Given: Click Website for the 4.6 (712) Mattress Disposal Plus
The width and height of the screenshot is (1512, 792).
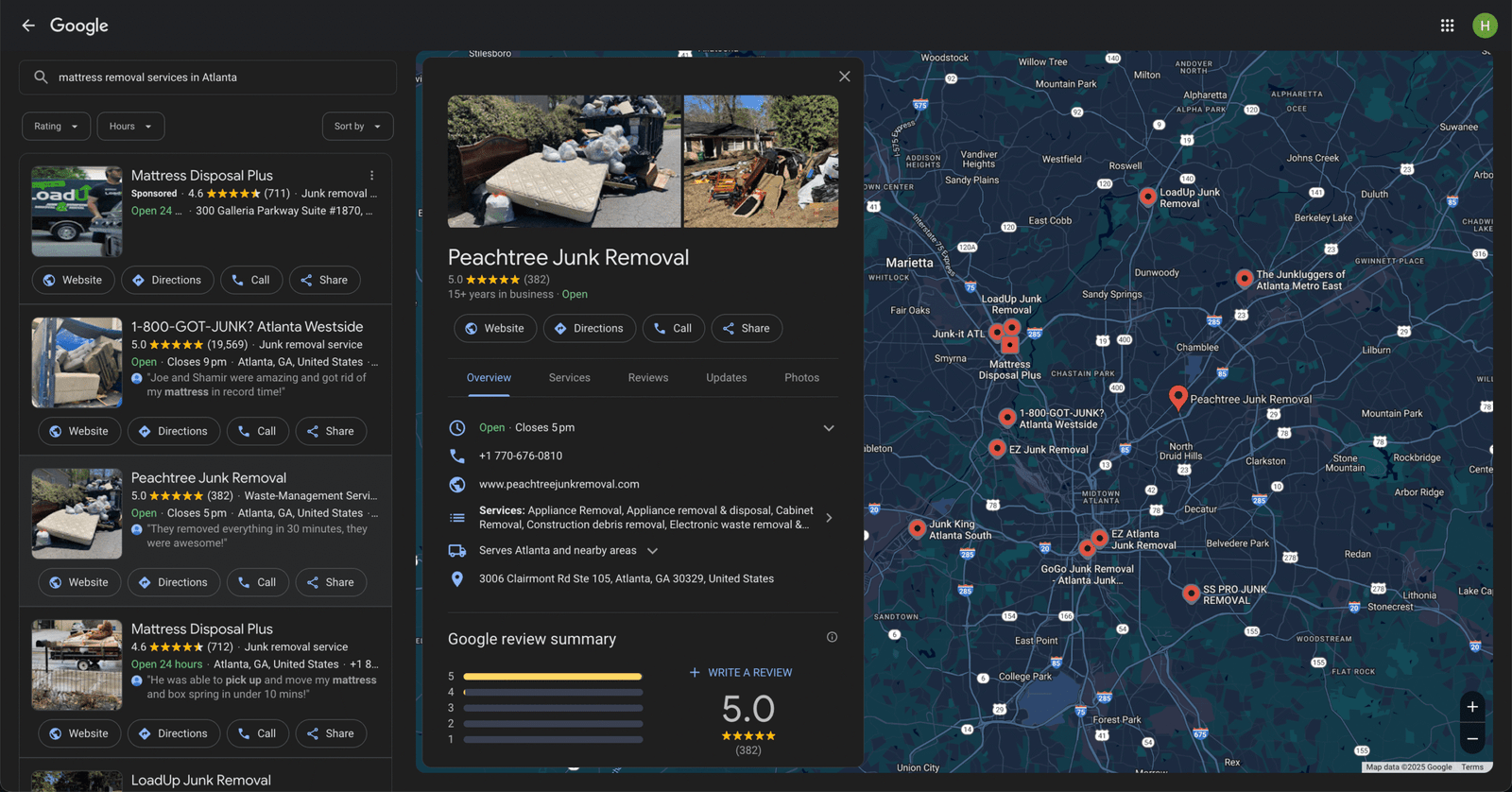Looking at the screenshot, I should tap(79, 733).
